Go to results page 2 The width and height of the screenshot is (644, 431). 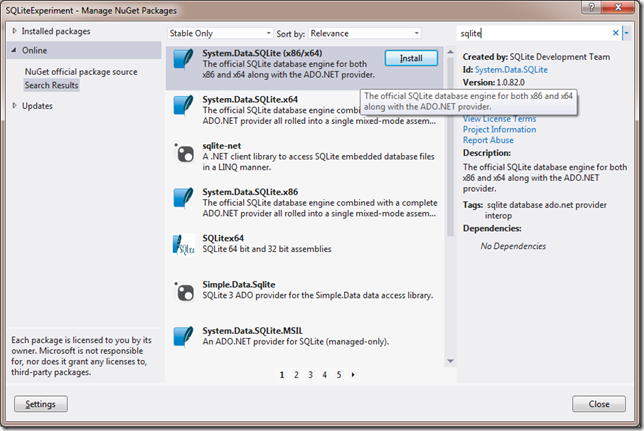[x=296, y=375]
